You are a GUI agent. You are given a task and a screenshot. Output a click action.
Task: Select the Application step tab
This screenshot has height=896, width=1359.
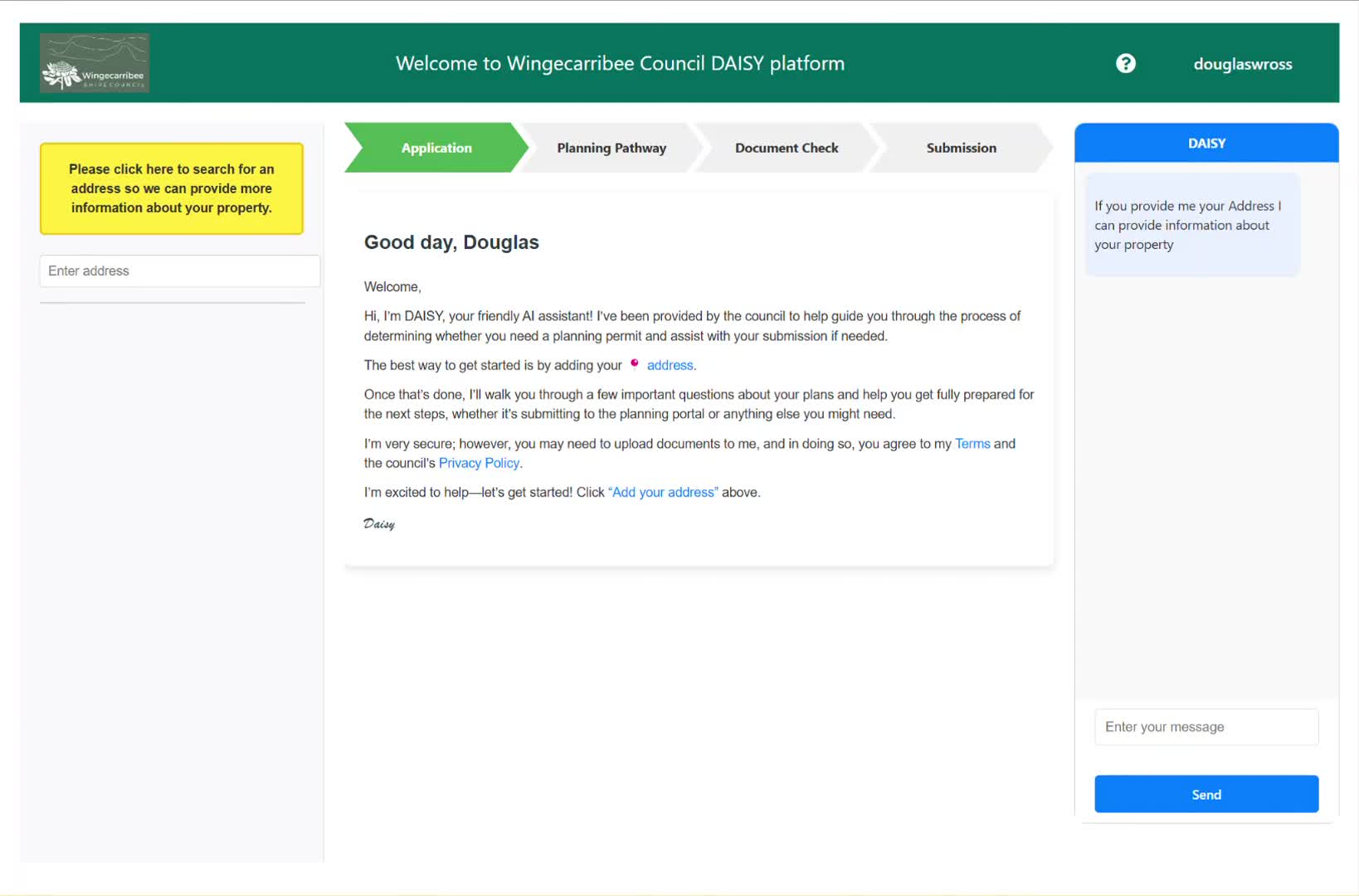(436, 148)
